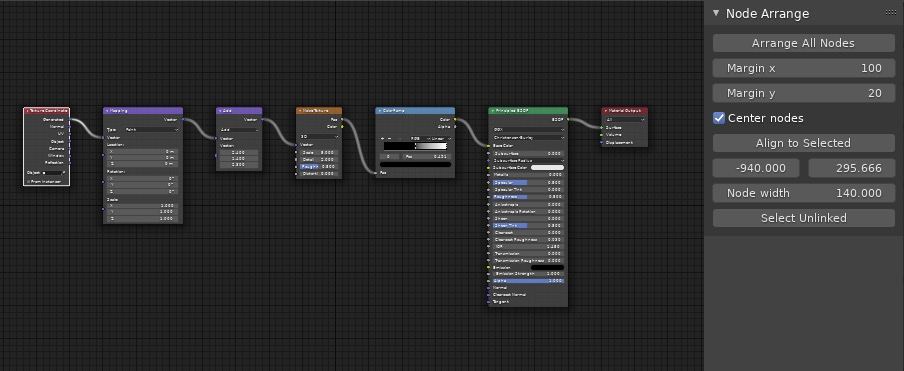Image resolution: width=904 pixels, height=371 pixels.
Task: Click the ColorRamp black stop color swatch
Action: [415, 164]
